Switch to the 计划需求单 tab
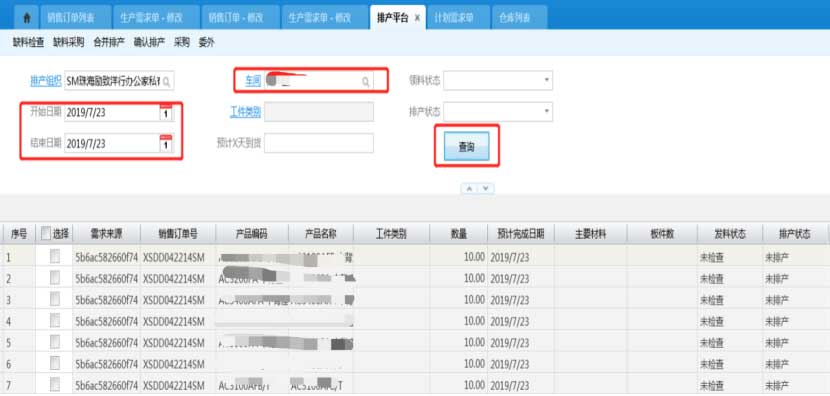The image size is (830, 396). (x=458, y=17)
